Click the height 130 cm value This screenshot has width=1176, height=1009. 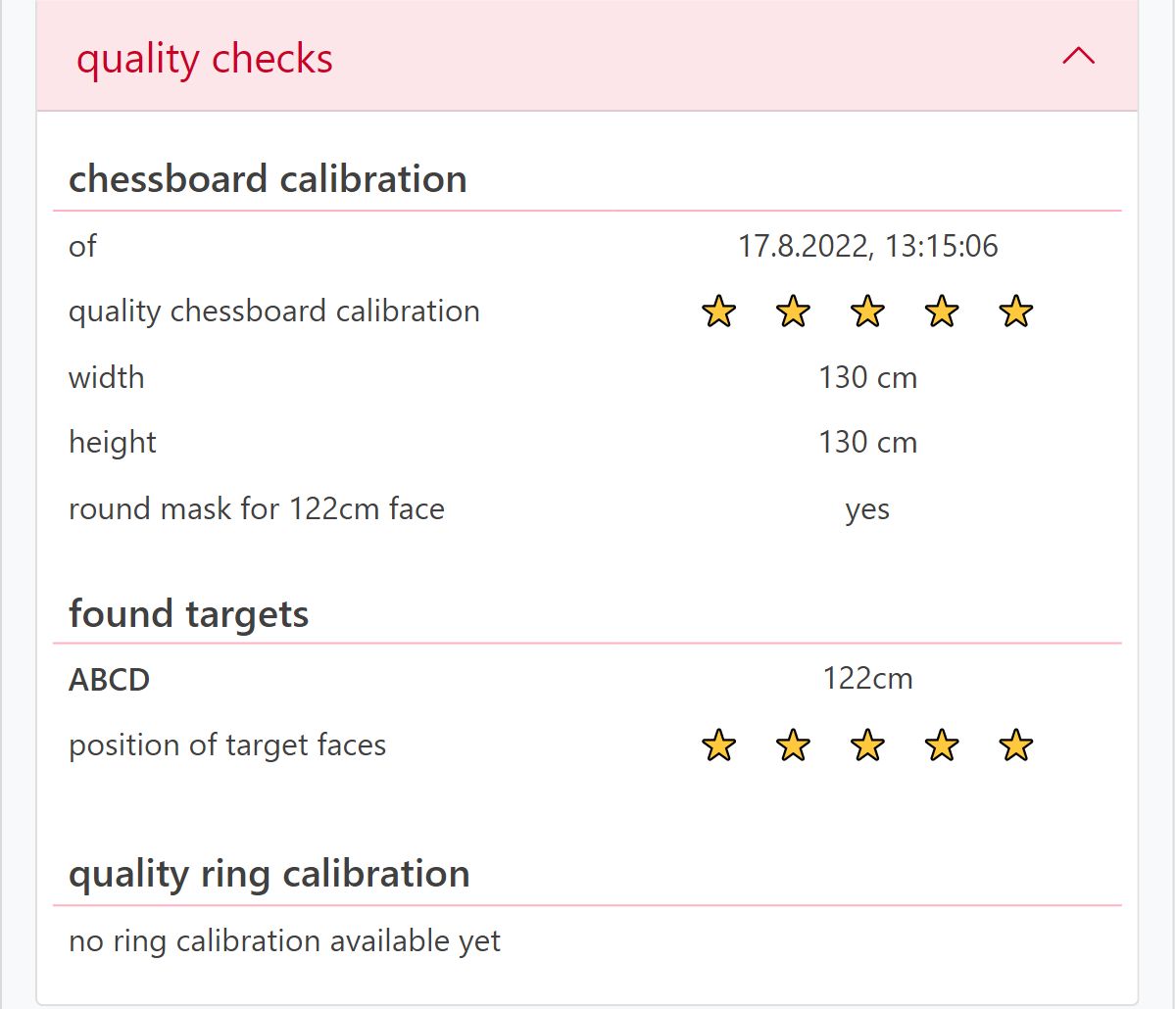coord(867,443)
